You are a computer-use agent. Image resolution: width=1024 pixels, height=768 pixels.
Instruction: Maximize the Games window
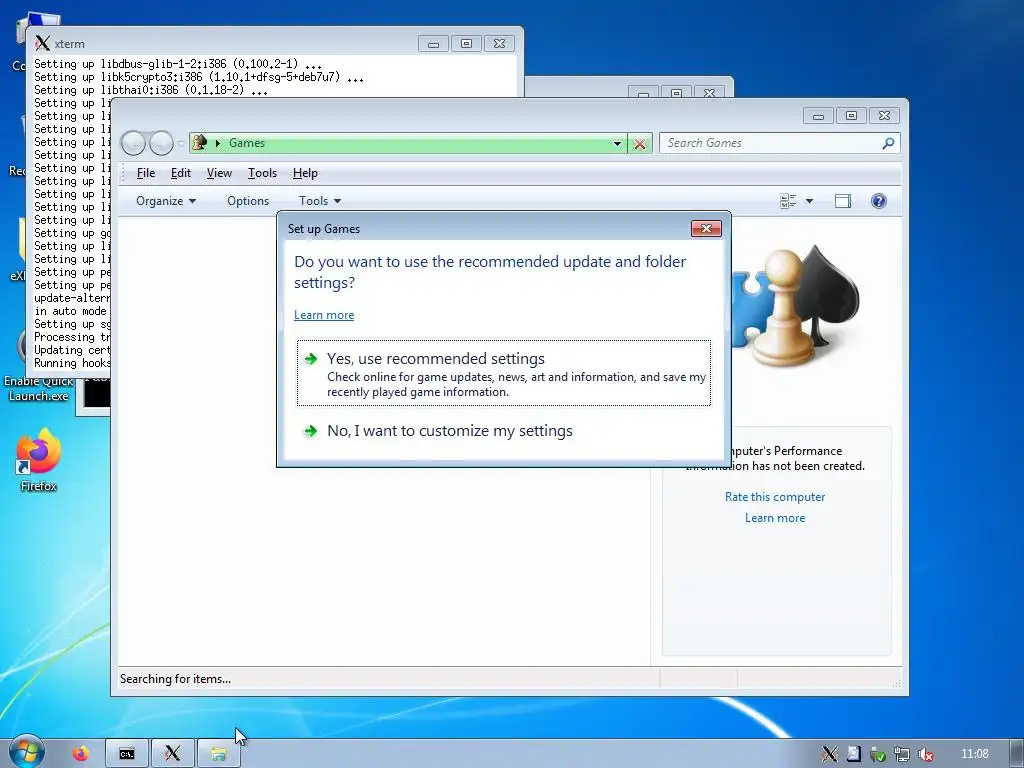coord(851,116)
